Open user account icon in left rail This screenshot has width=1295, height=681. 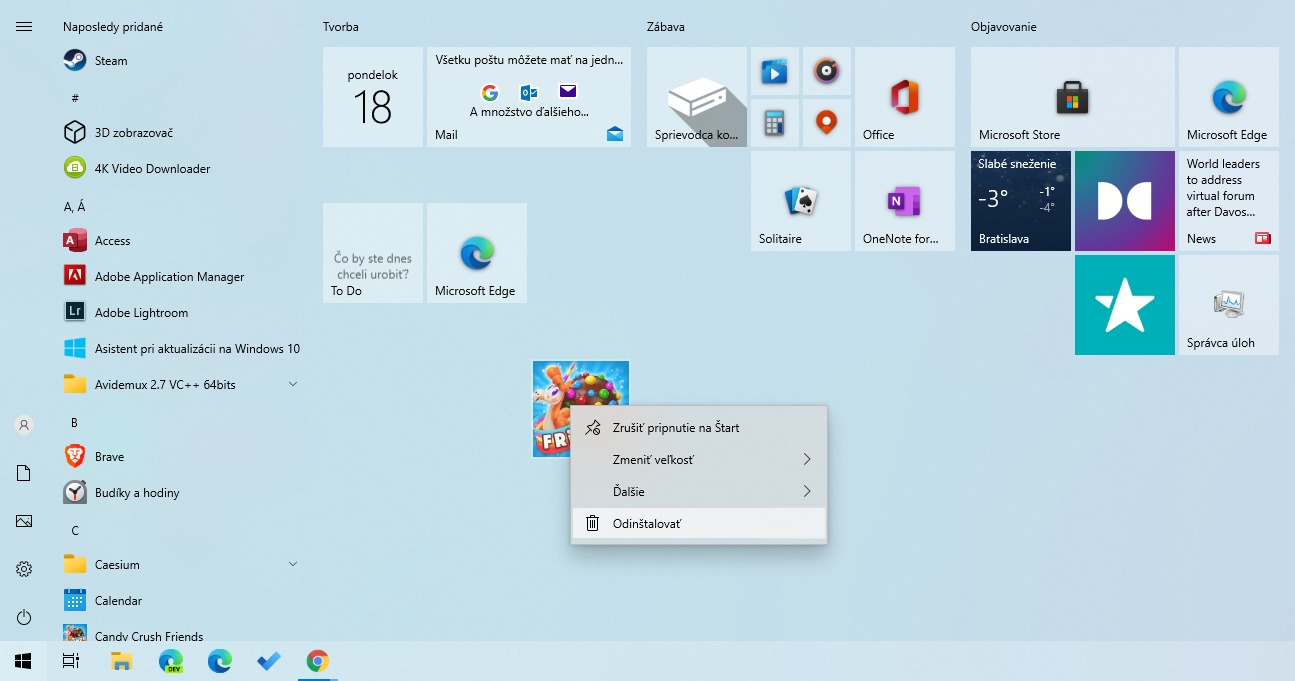24,425
